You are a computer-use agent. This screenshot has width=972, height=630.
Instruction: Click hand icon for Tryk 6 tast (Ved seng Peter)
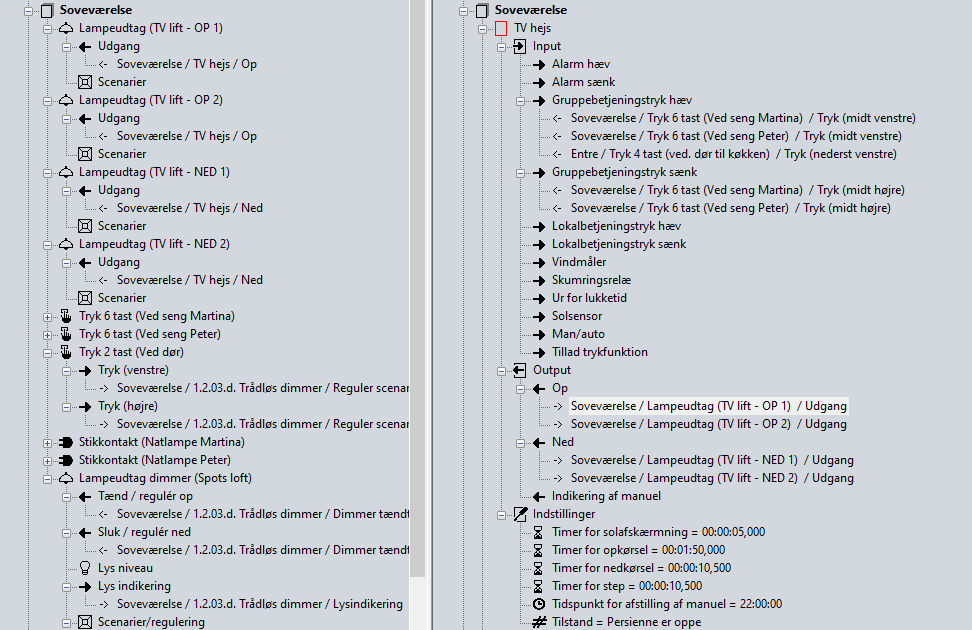pos(66,334)
